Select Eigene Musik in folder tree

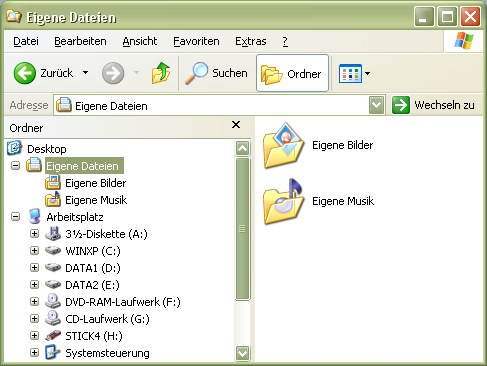click(96, 200)
